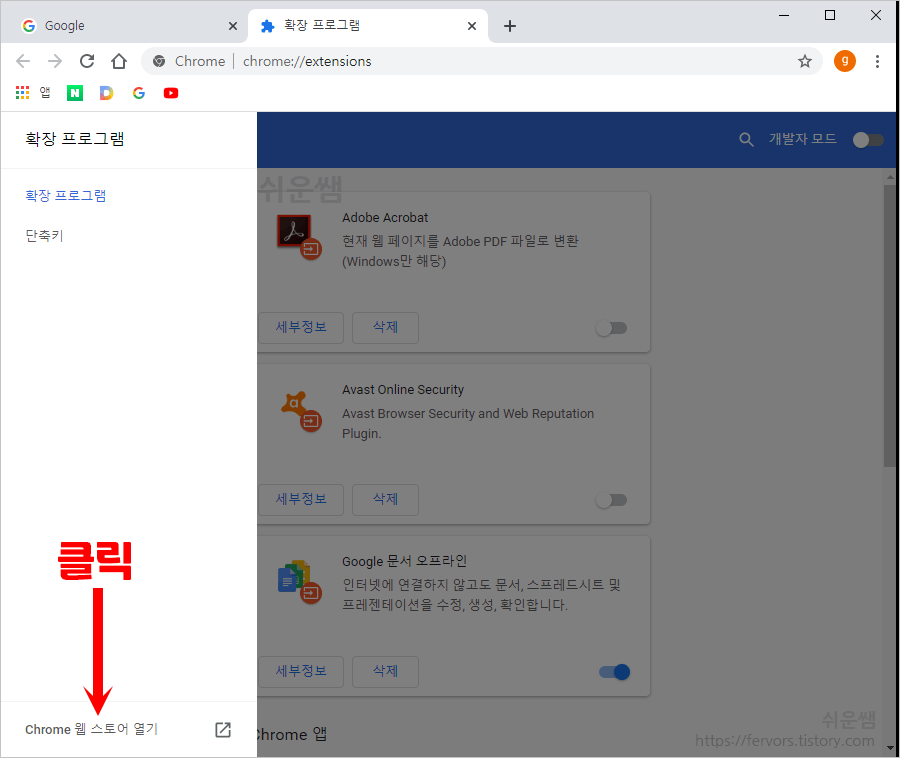Open the Google bookmark icon
900x758 pixels.
(x=139, y=92)
